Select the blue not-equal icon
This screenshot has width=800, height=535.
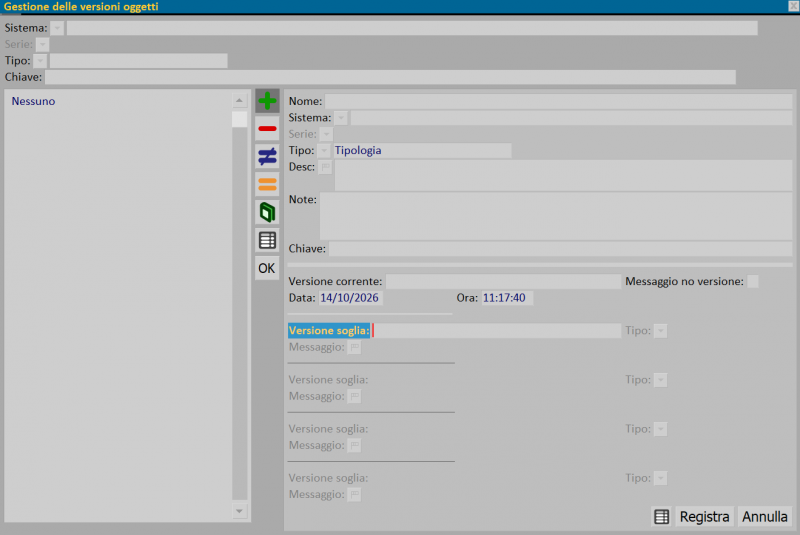pyautogui.click(x=267, y=157)
